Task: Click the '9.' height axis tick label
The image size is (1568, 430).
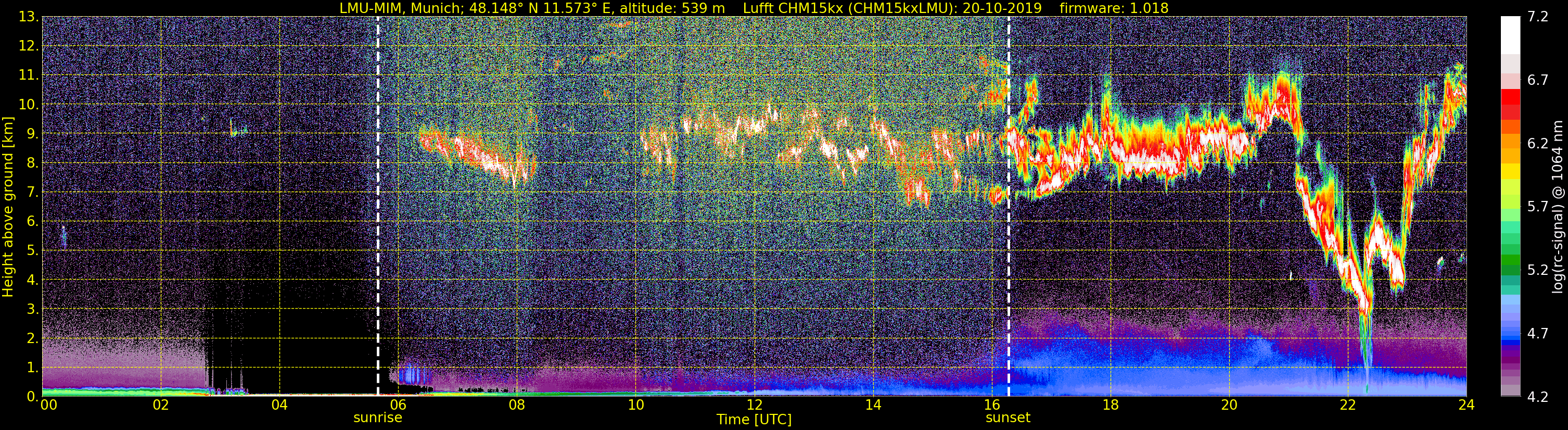Action: 32,134
